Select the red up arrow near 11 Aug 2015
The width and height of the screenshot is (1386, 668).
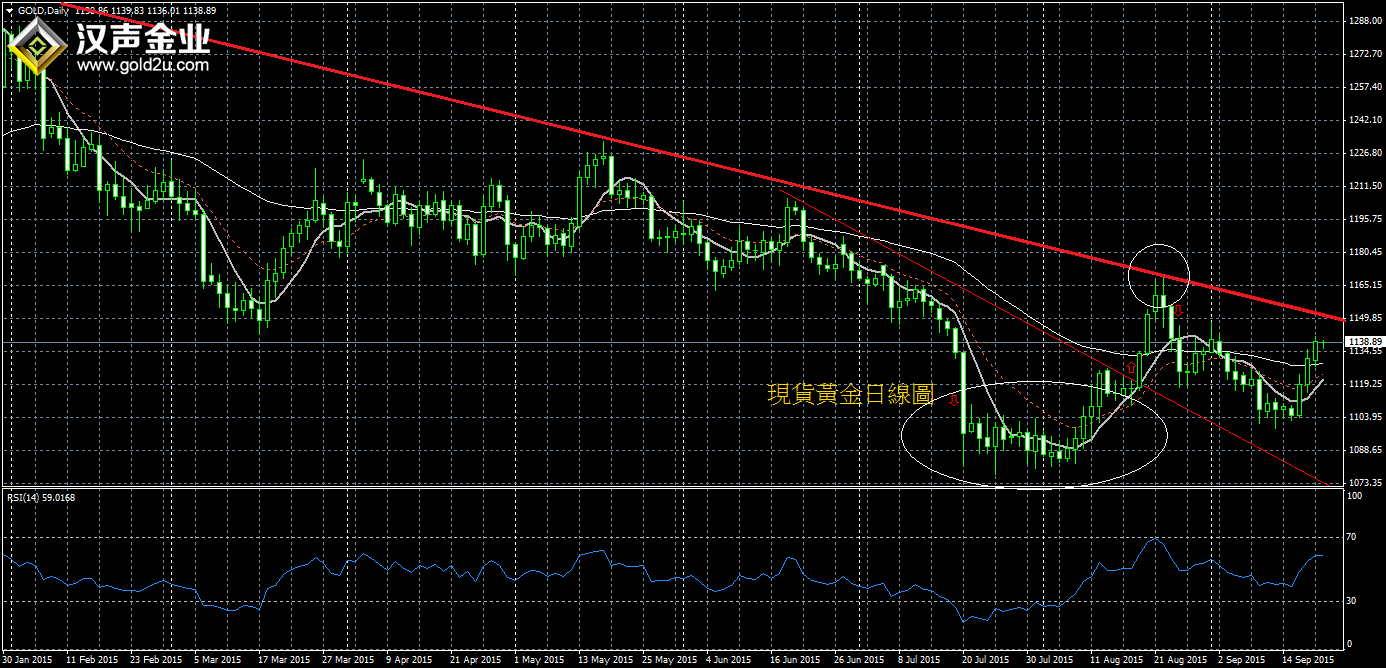coord(1132,368)
